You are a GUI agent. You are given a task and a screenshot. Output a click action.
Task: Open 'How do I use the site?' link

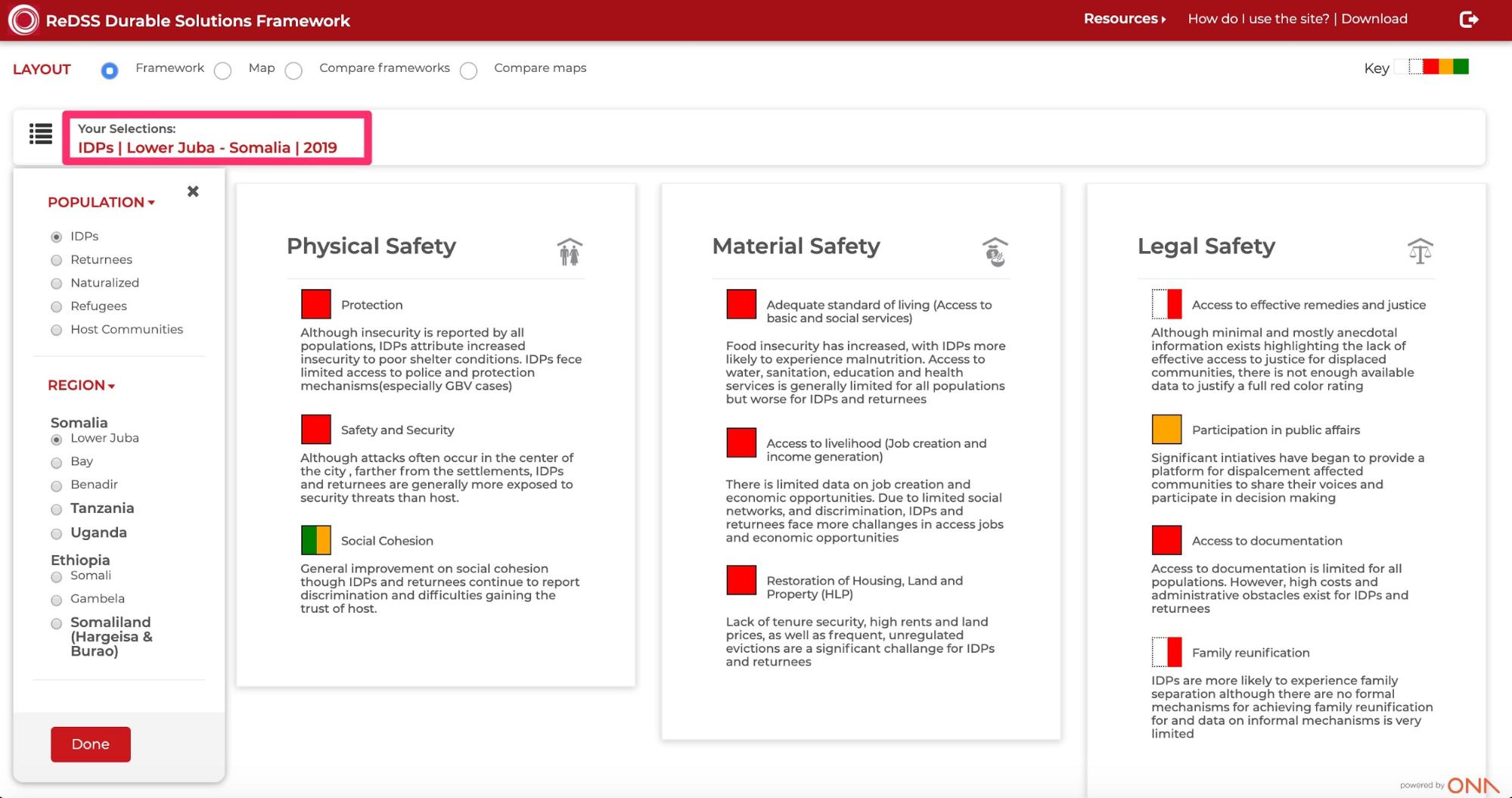1259,19
